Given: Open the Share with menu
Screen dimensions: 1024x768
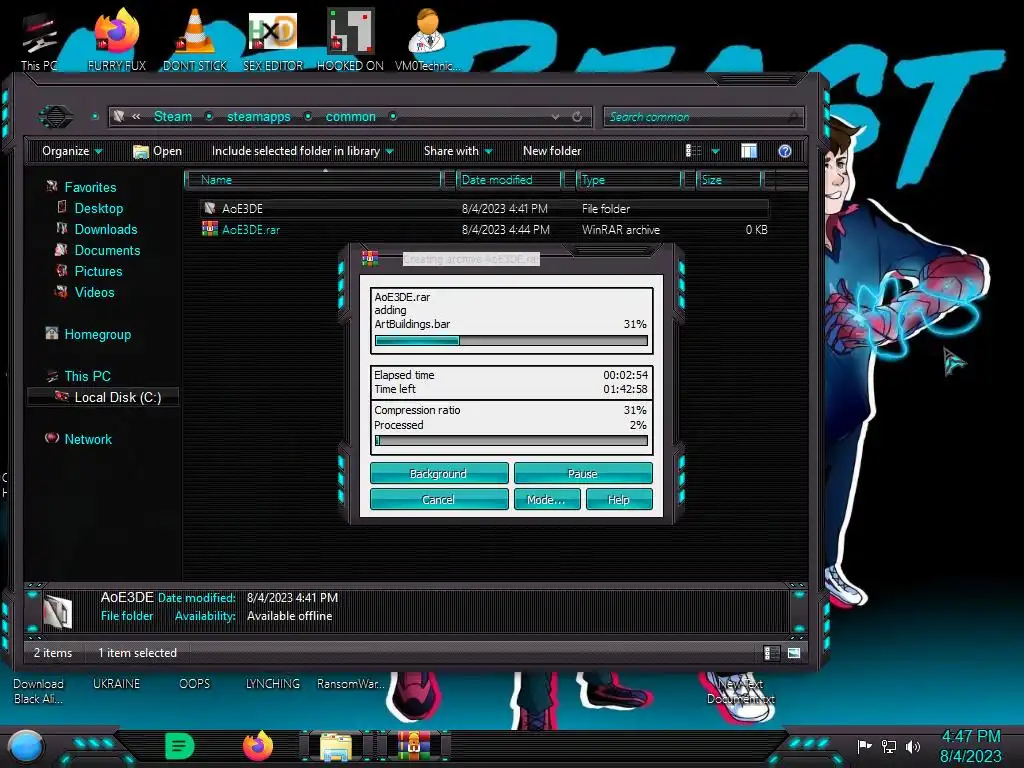Looking at the screenshot, I should [x=458, y=151].
